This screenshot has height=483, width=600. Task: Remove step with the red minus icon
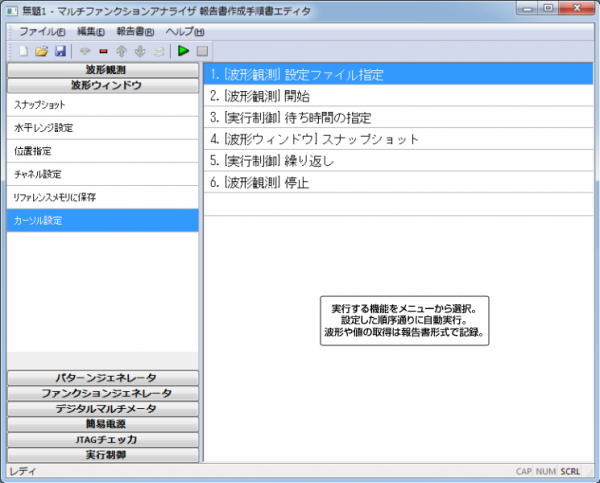[103, 51]
